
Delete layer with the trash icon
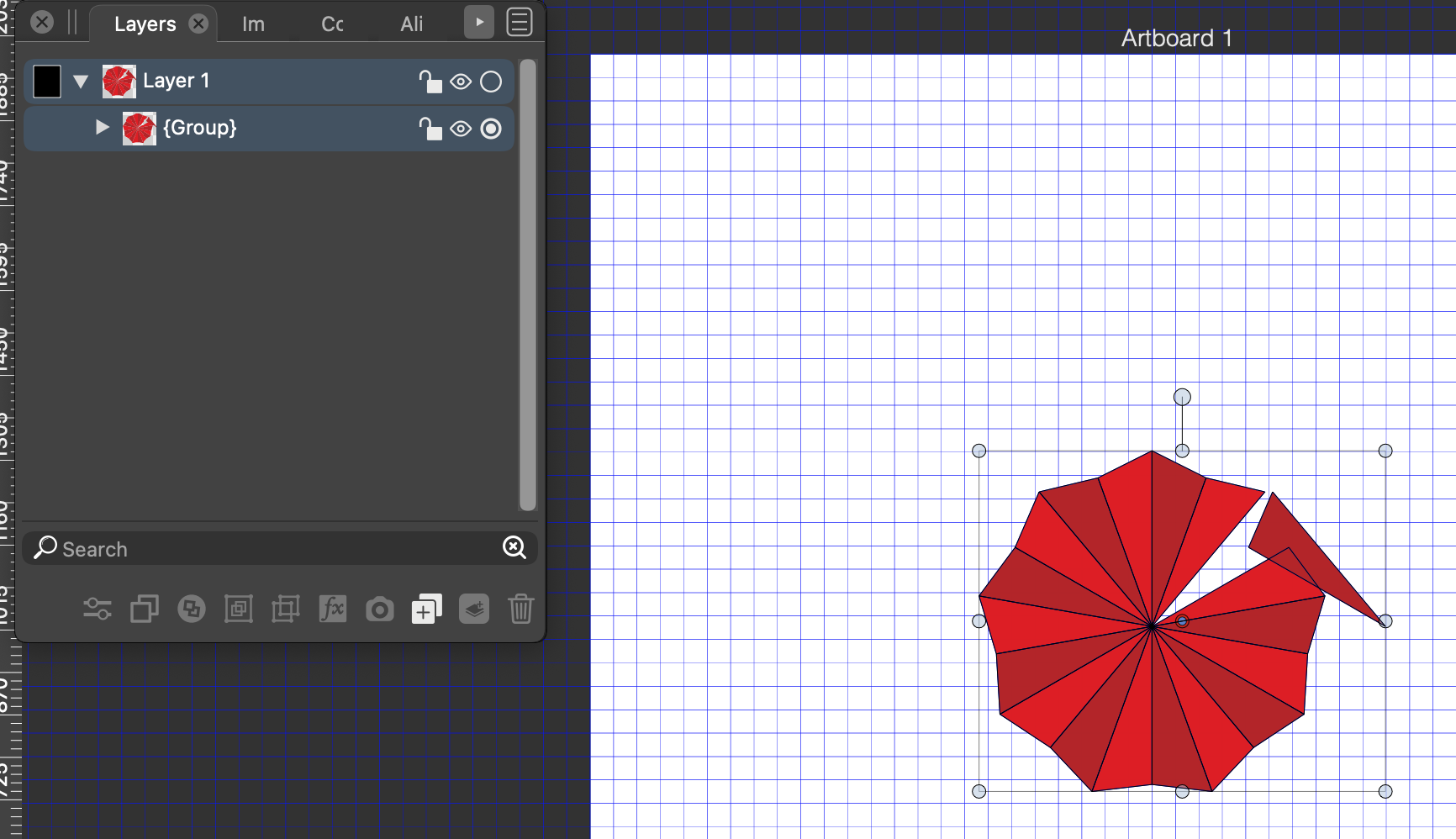(x=520, y=609)
